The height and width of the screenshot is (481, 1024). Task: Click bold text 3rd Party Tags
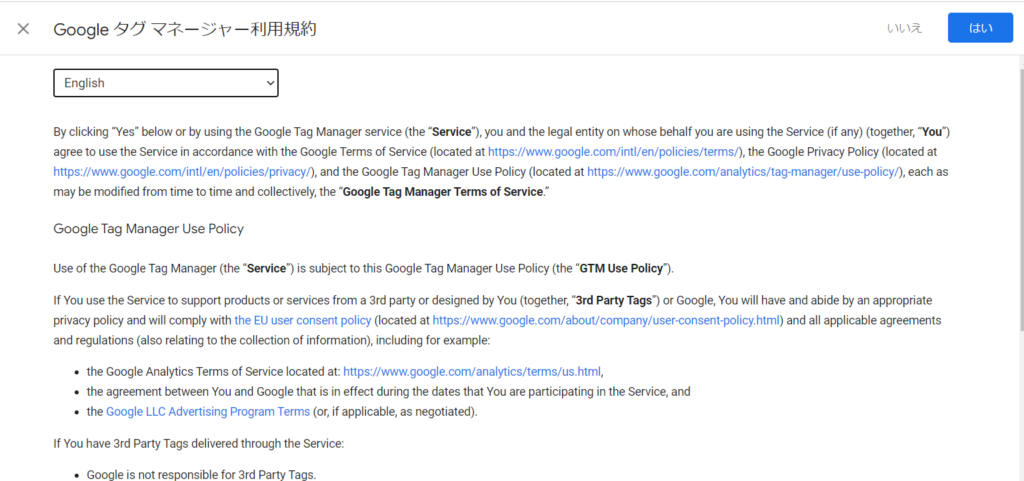(614, 300)
